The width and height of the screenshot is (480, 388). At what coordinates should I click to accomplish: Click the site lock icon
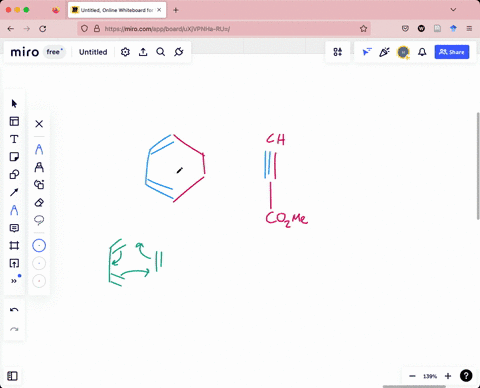[x=97, y=29]
